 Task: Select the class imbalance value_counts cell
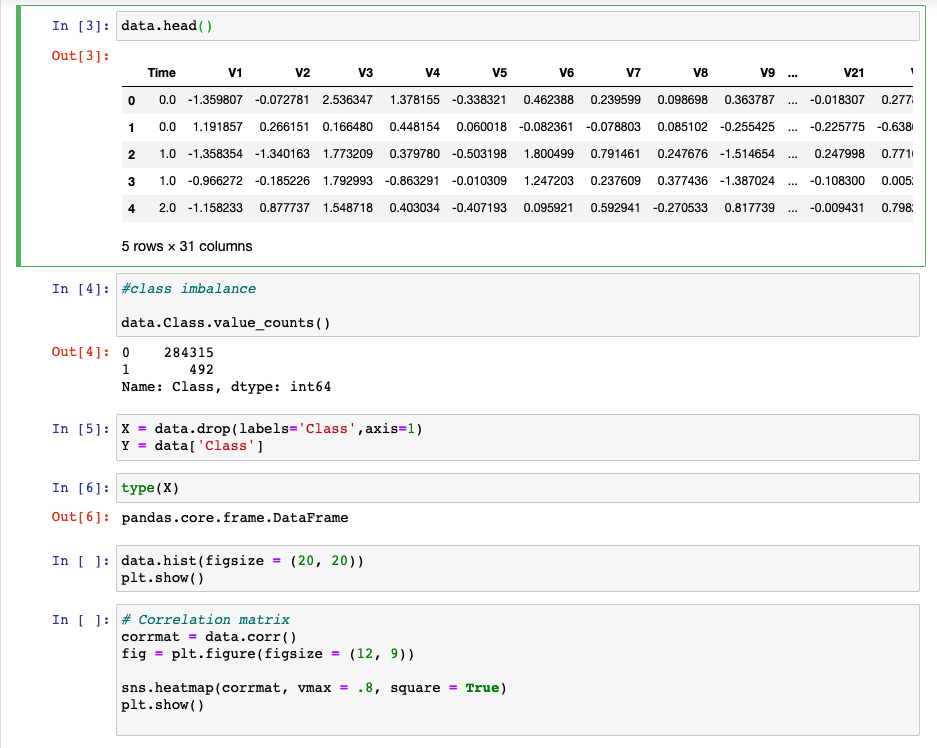(x=518, y=305)
